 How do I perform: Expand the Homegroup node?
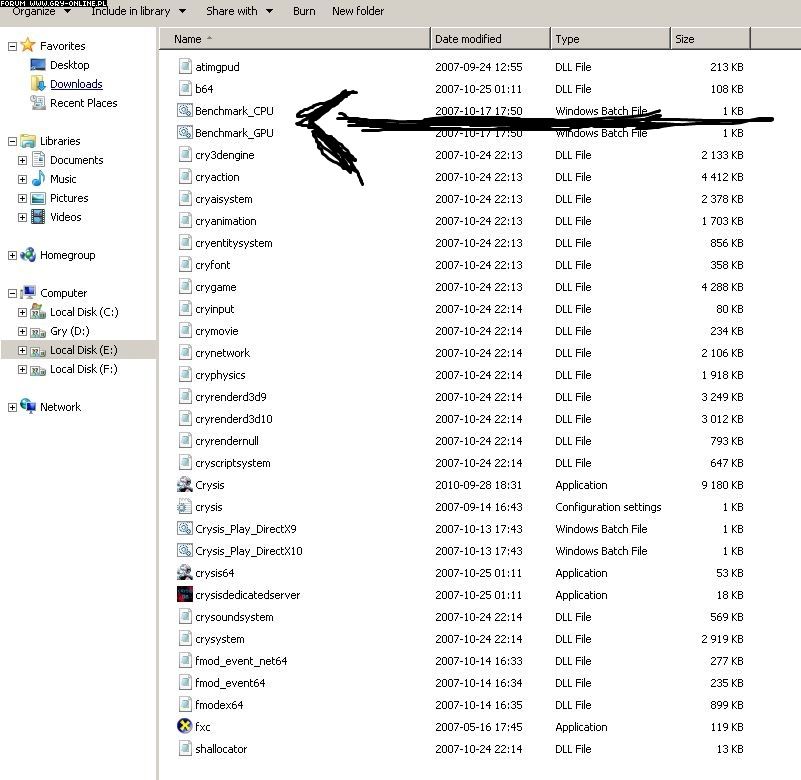(x=12, y=255)
